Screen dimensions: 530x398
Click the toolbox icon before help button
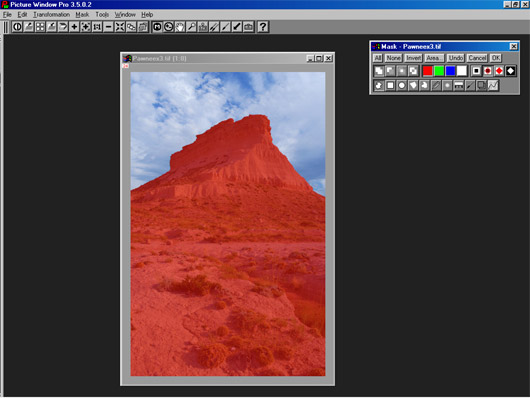[248, 27]
